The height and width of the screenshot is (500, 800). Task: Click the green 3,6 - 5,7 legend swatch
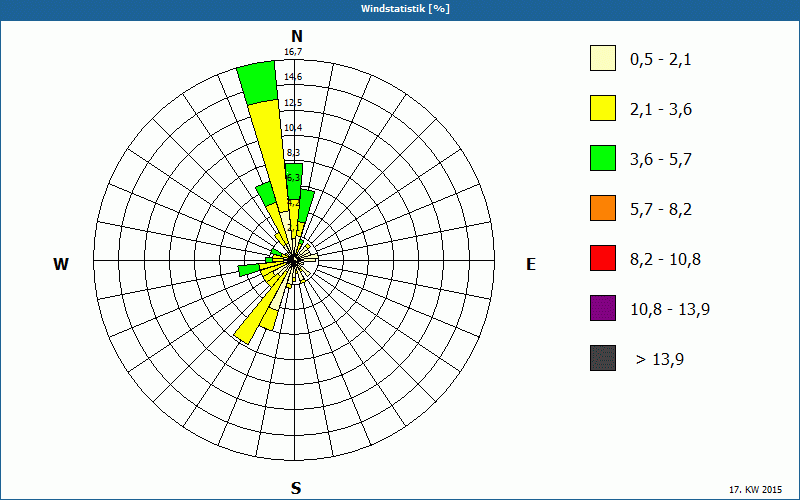click(x=603, y=158)
